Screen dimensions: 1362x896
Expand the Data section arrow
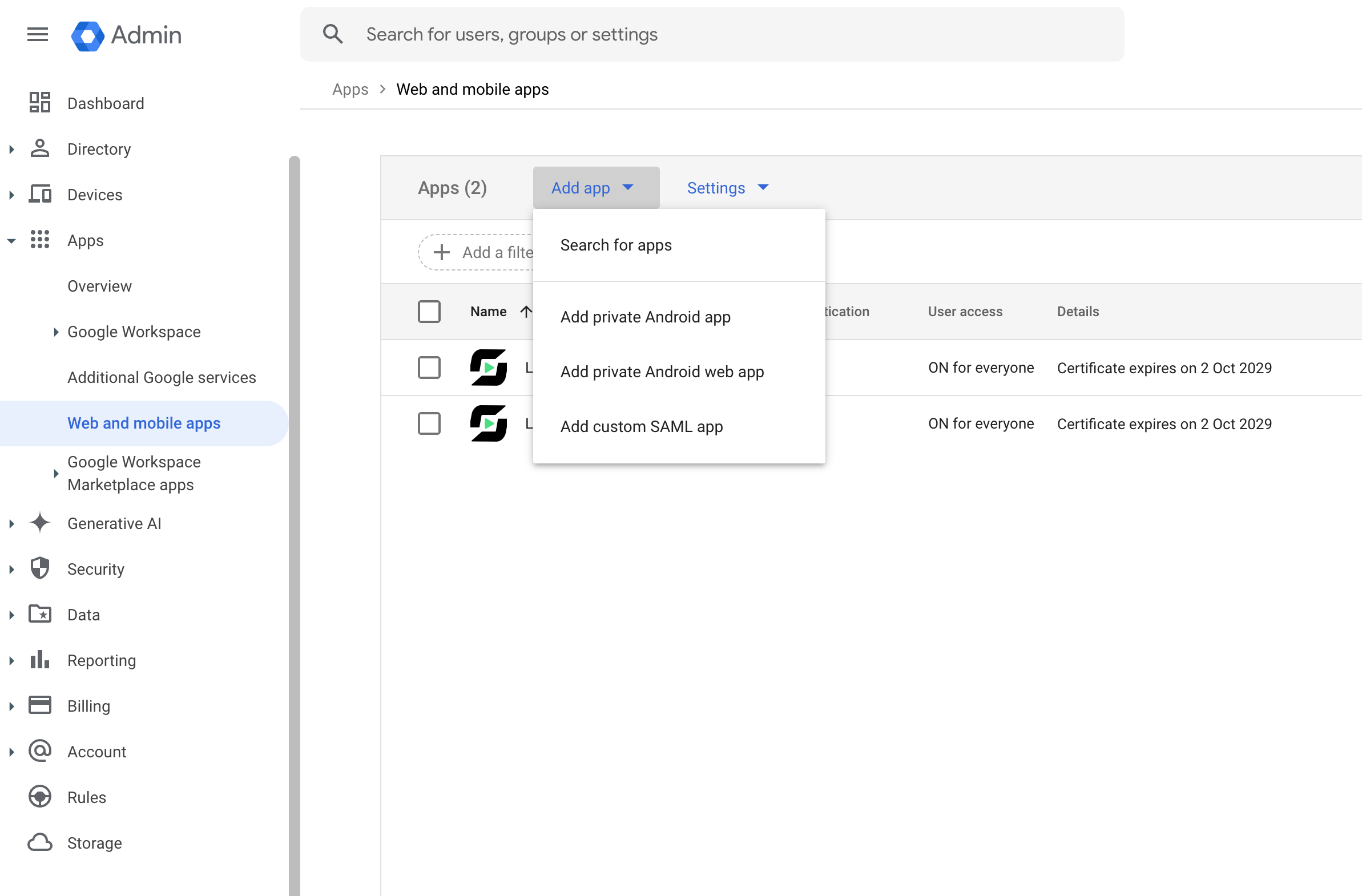11,615
